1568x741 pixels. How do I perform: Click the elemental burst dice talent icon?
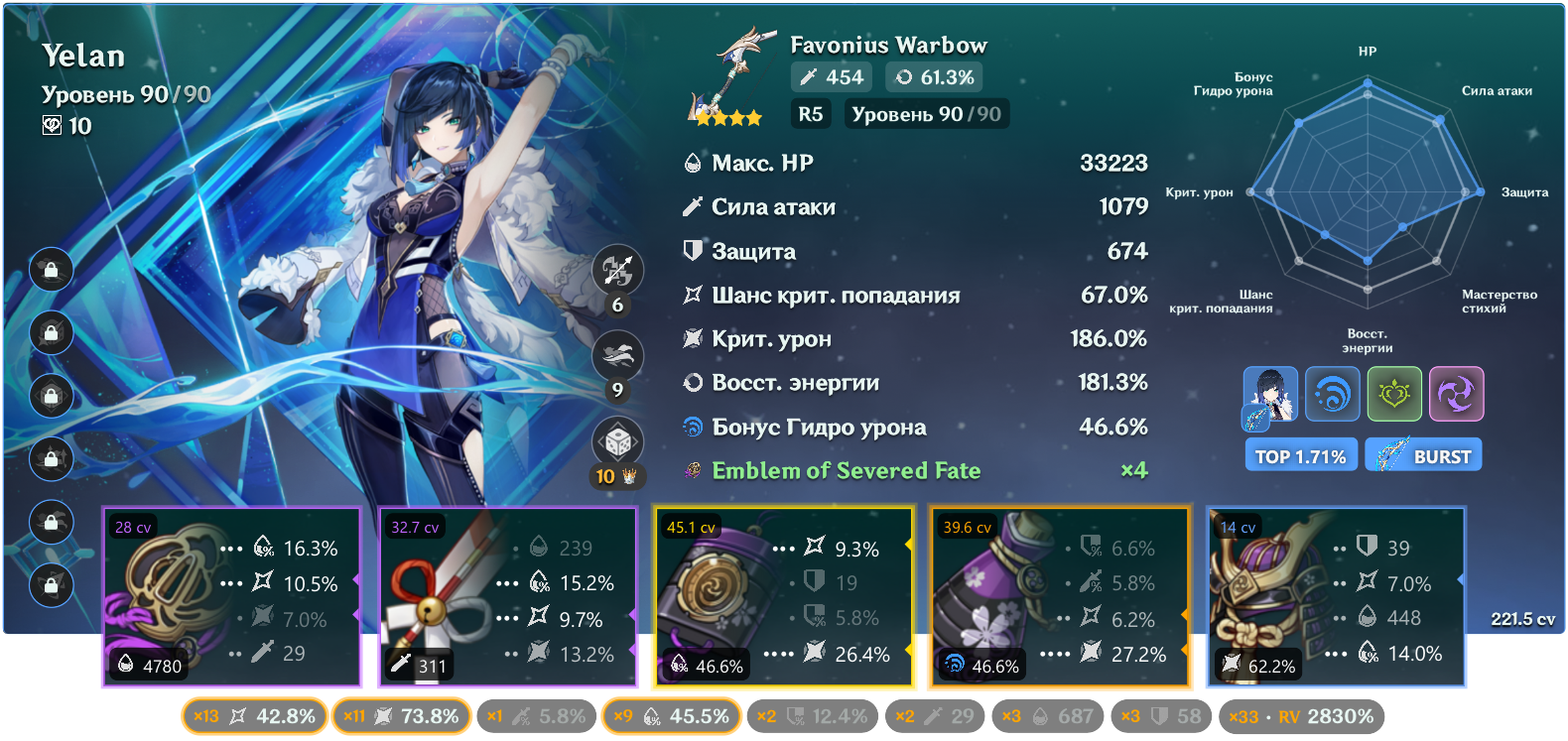point(617,440)
